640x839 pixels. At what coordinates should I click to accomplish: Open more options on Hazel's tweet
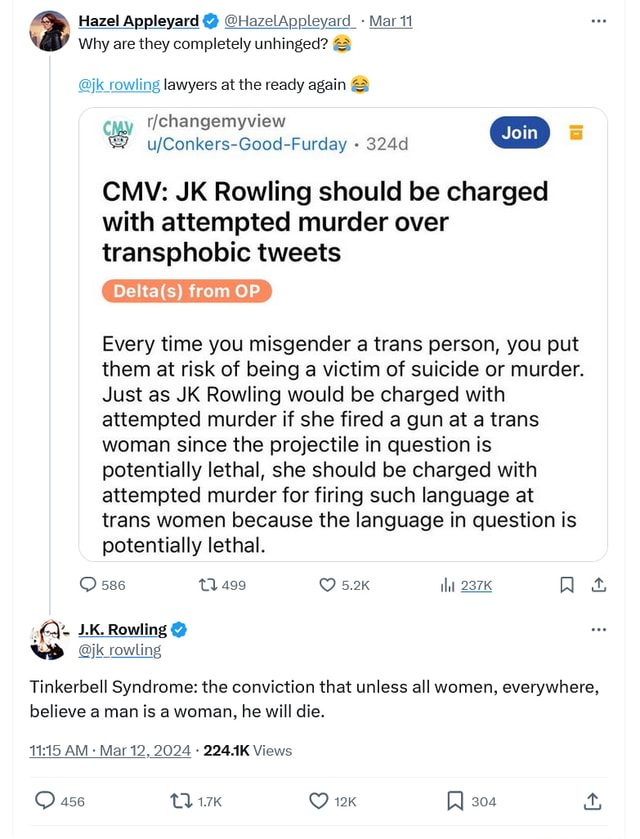coord(599,20)
